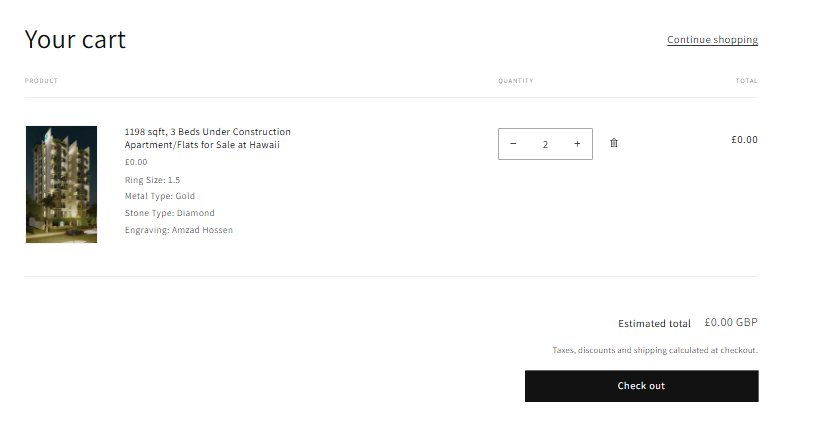Follow the Continue shopping link
Viewport: 834px width, 435px height.
(712, 40)
